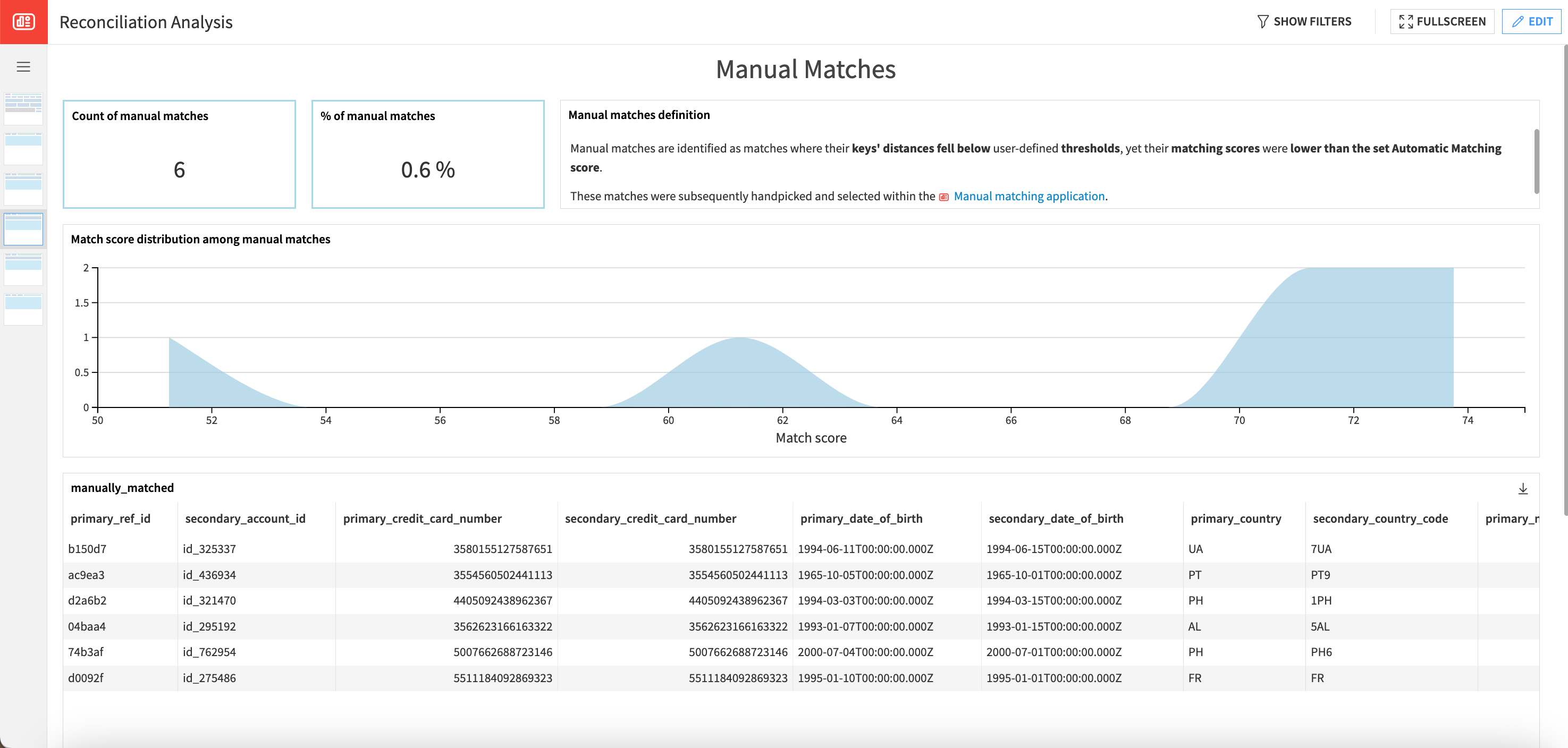The height and width of the screenshot is (748, 1568).
Task: Show the dashboard filters
Action: (1304, 22)
